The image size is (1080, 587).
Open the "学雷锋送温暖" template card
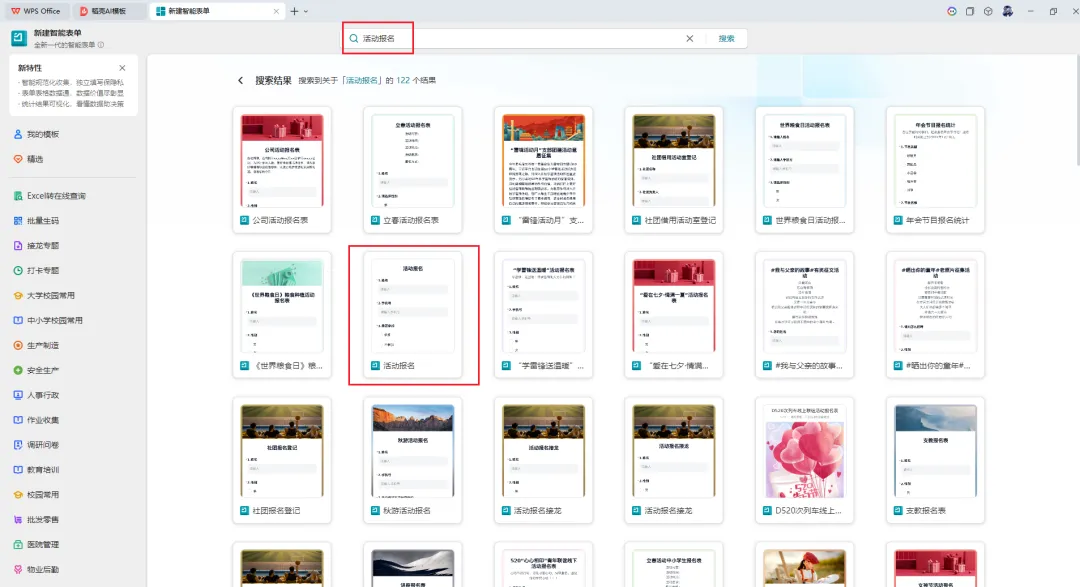(543, 315)
